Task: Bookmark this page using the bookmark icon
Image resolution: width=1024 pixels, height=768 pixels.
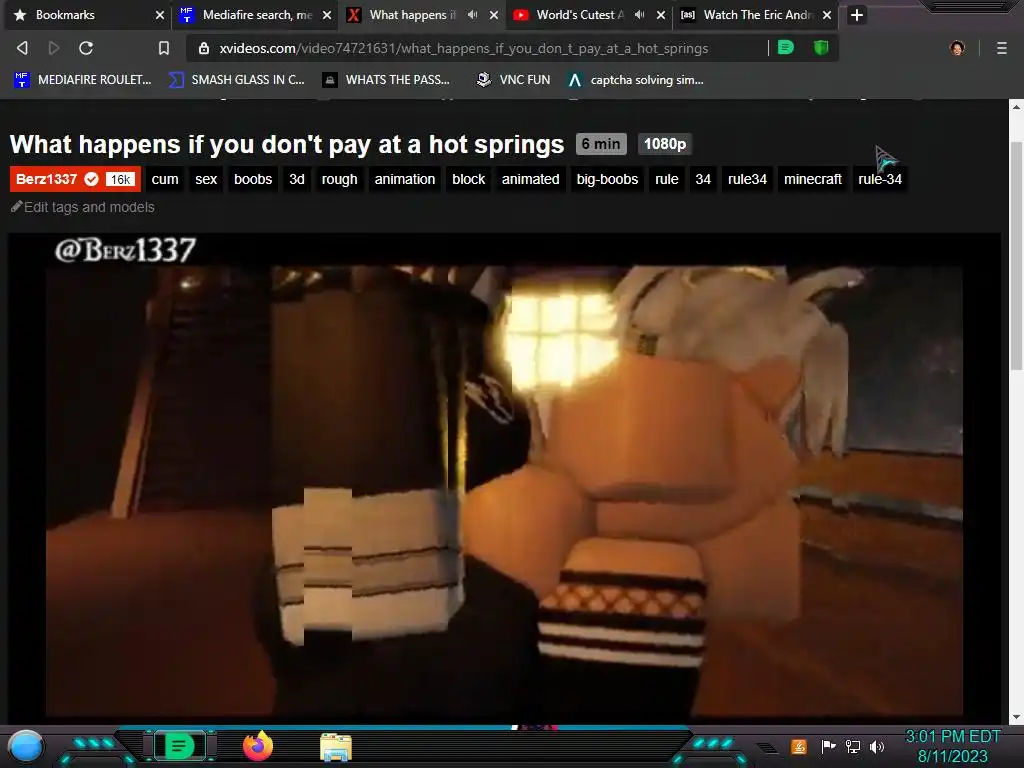Action: pos(164,48)
